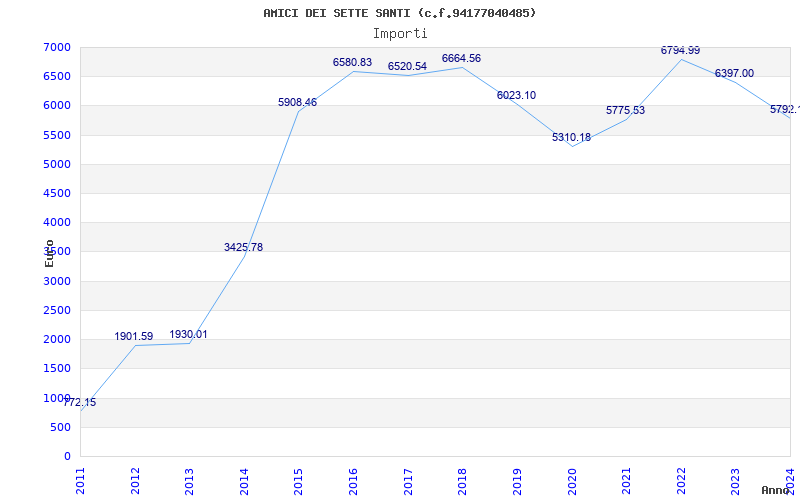The image size is (800, 500).
Task: Click the 6664.56 data label
Action: pos(461,59)
